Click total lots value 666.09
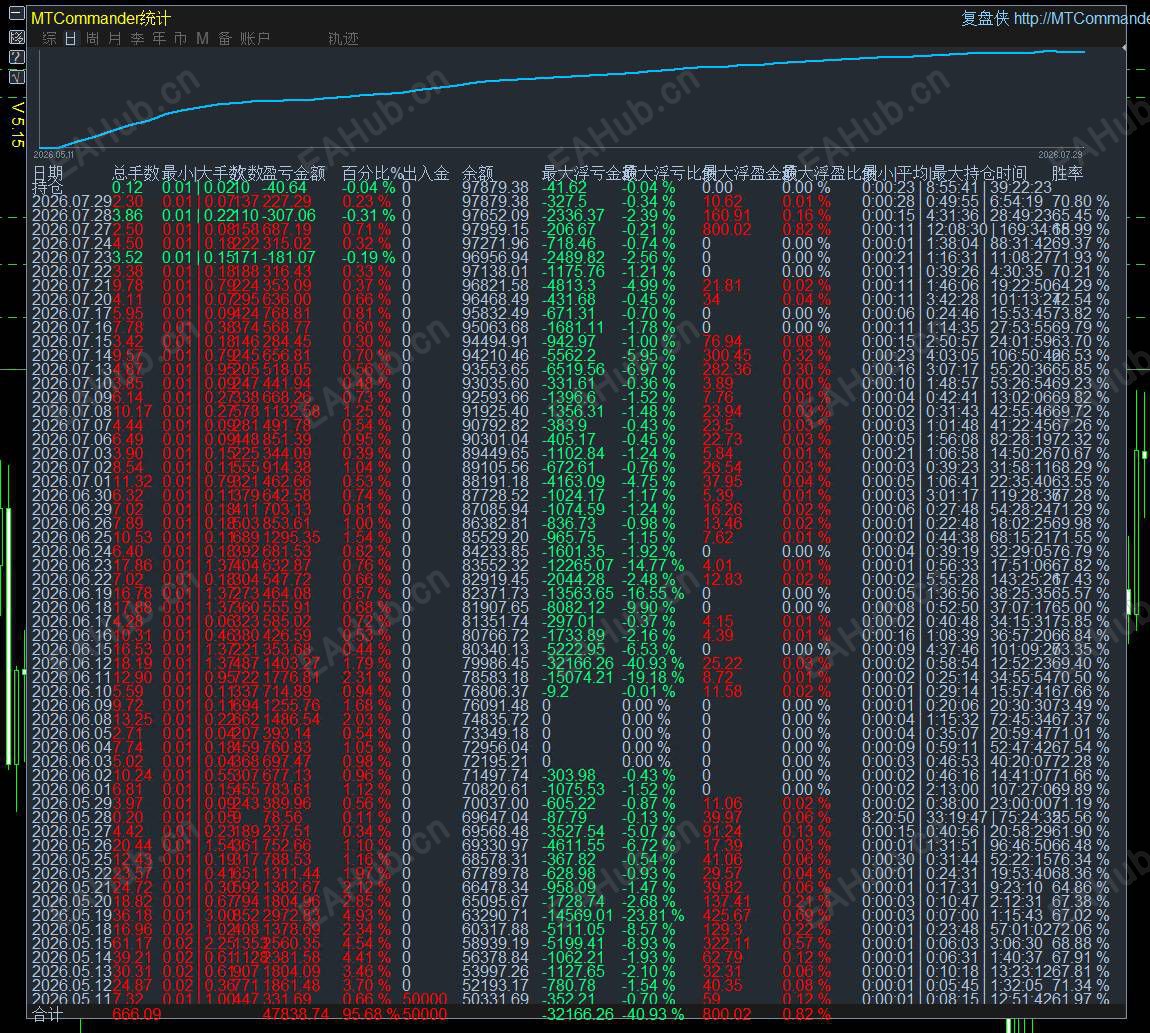 pyautogui.click(x=136, y=1015)
